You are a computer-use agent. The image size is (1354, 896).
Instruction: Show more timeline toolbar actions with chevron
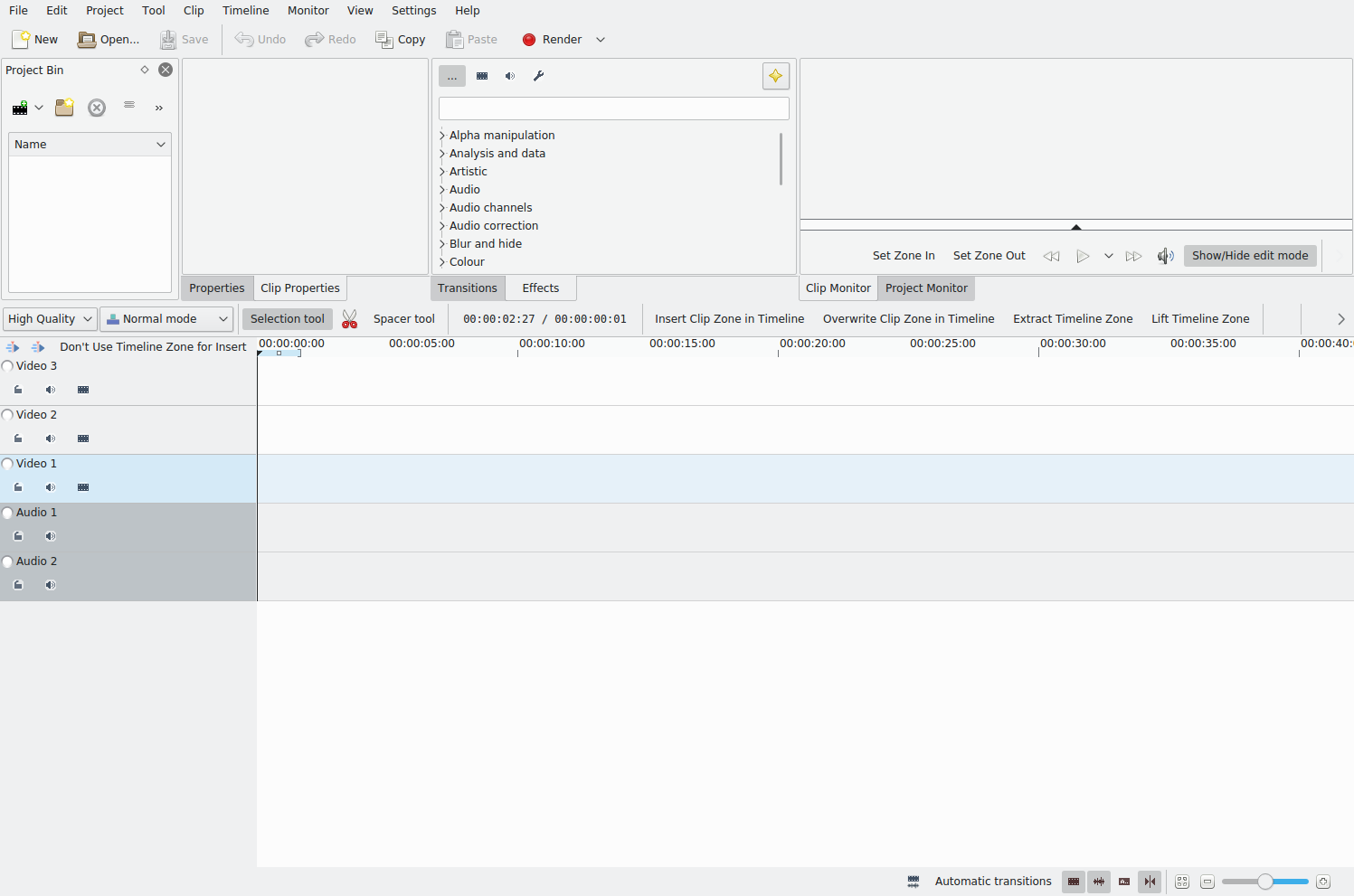(1341, 319)
